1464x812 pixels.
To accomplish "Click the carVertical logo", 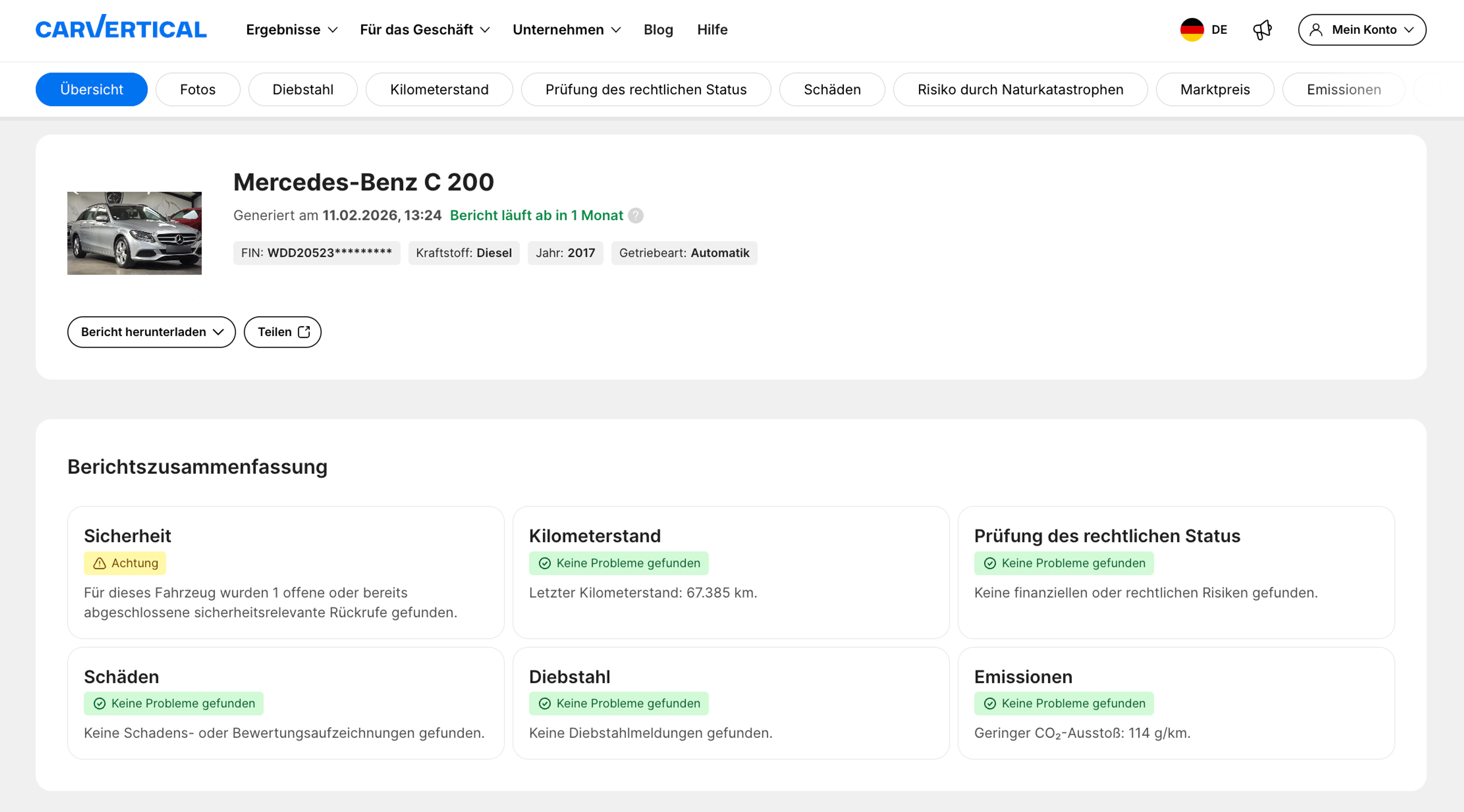I will (121, 29).
